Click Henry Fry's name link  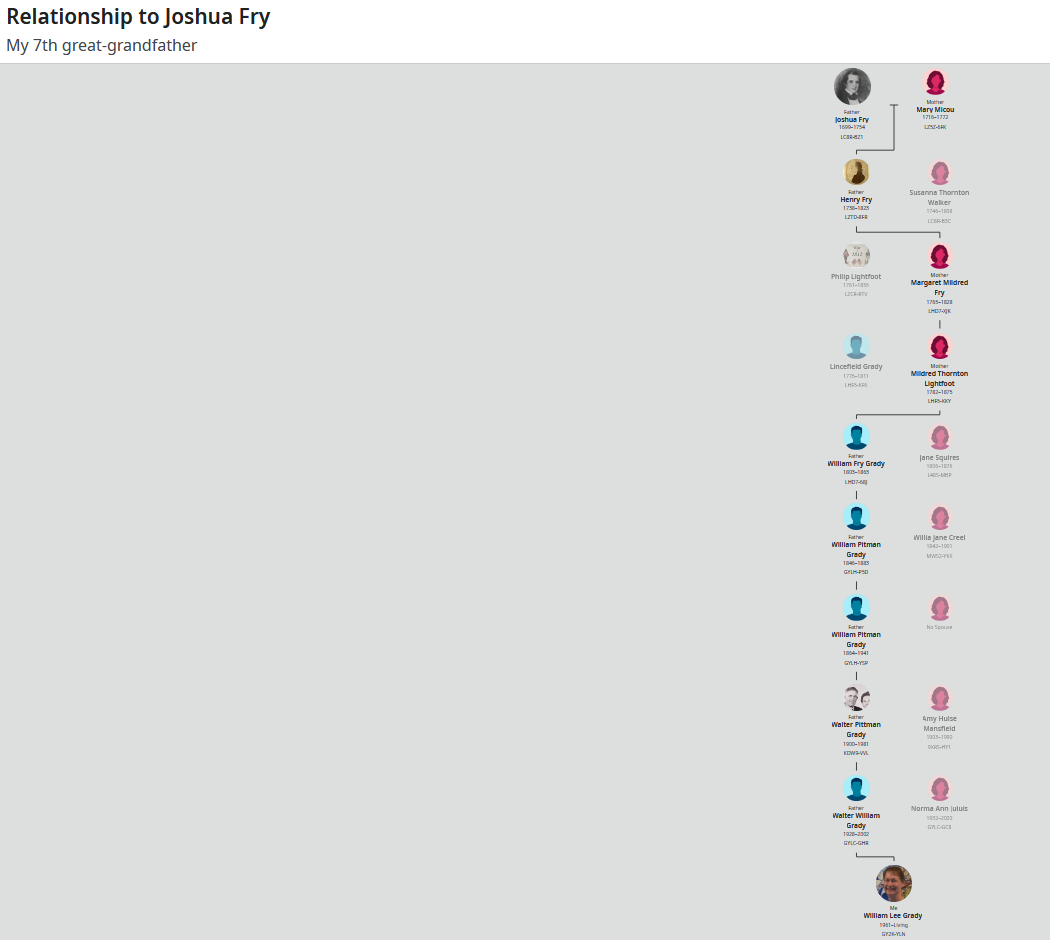tap(856, 200)
